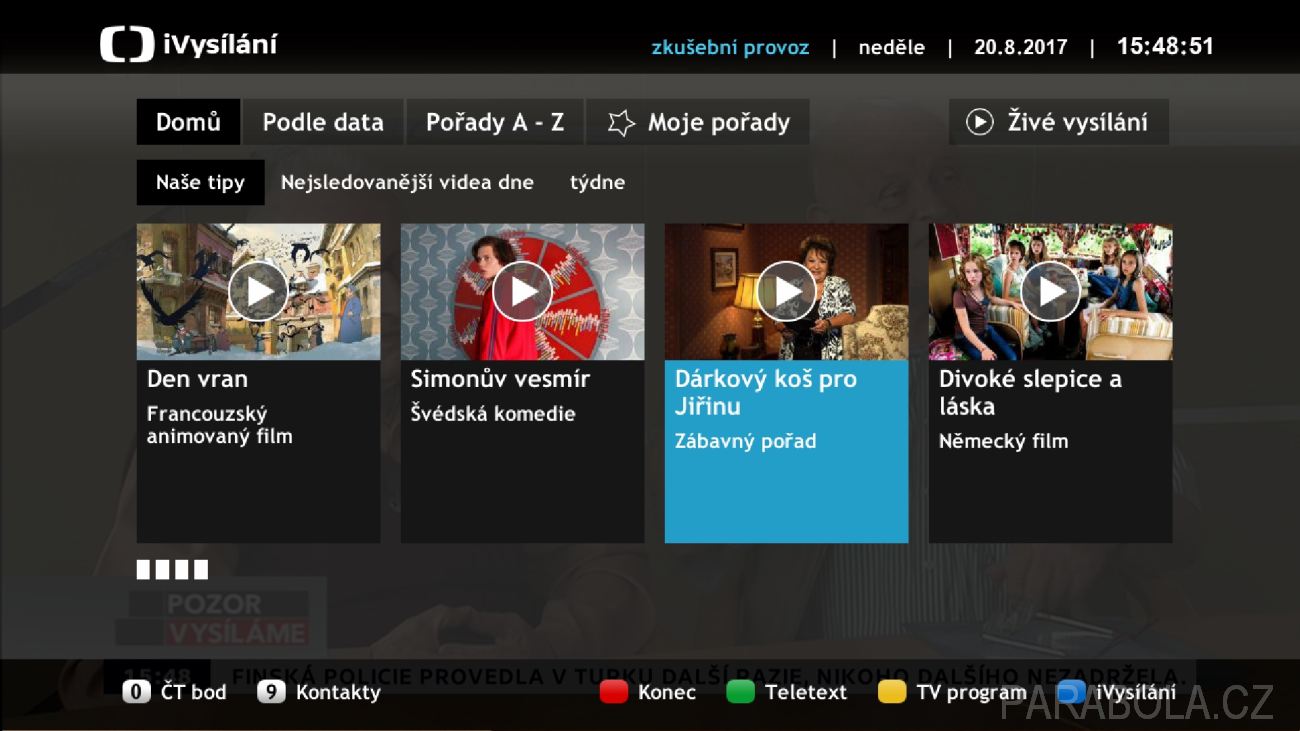This screenshot has width=1300, height=731.
Task: Play the Den vran video
Action: point(258,291)
